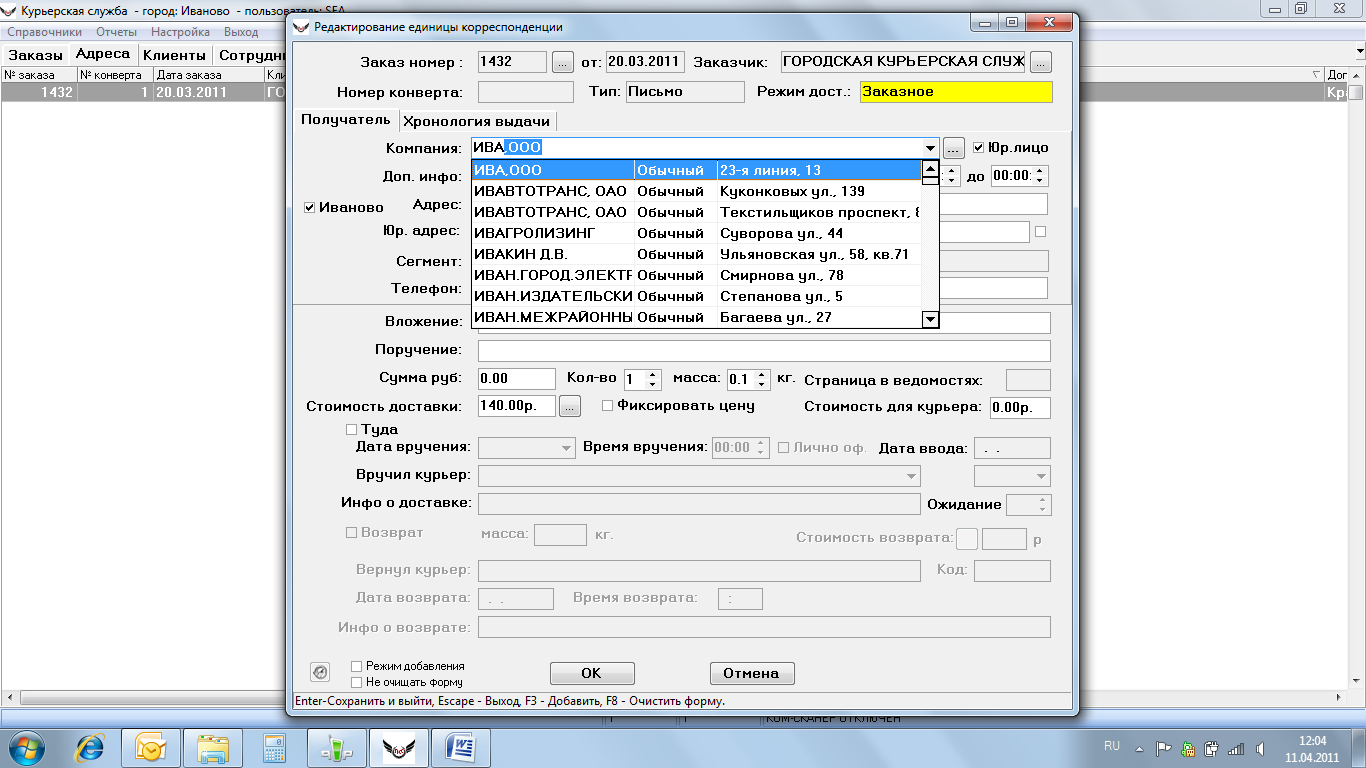Open network signal icon in system tray
Viewport: 1366px width, 768px height.
[x=1235, y=747]
